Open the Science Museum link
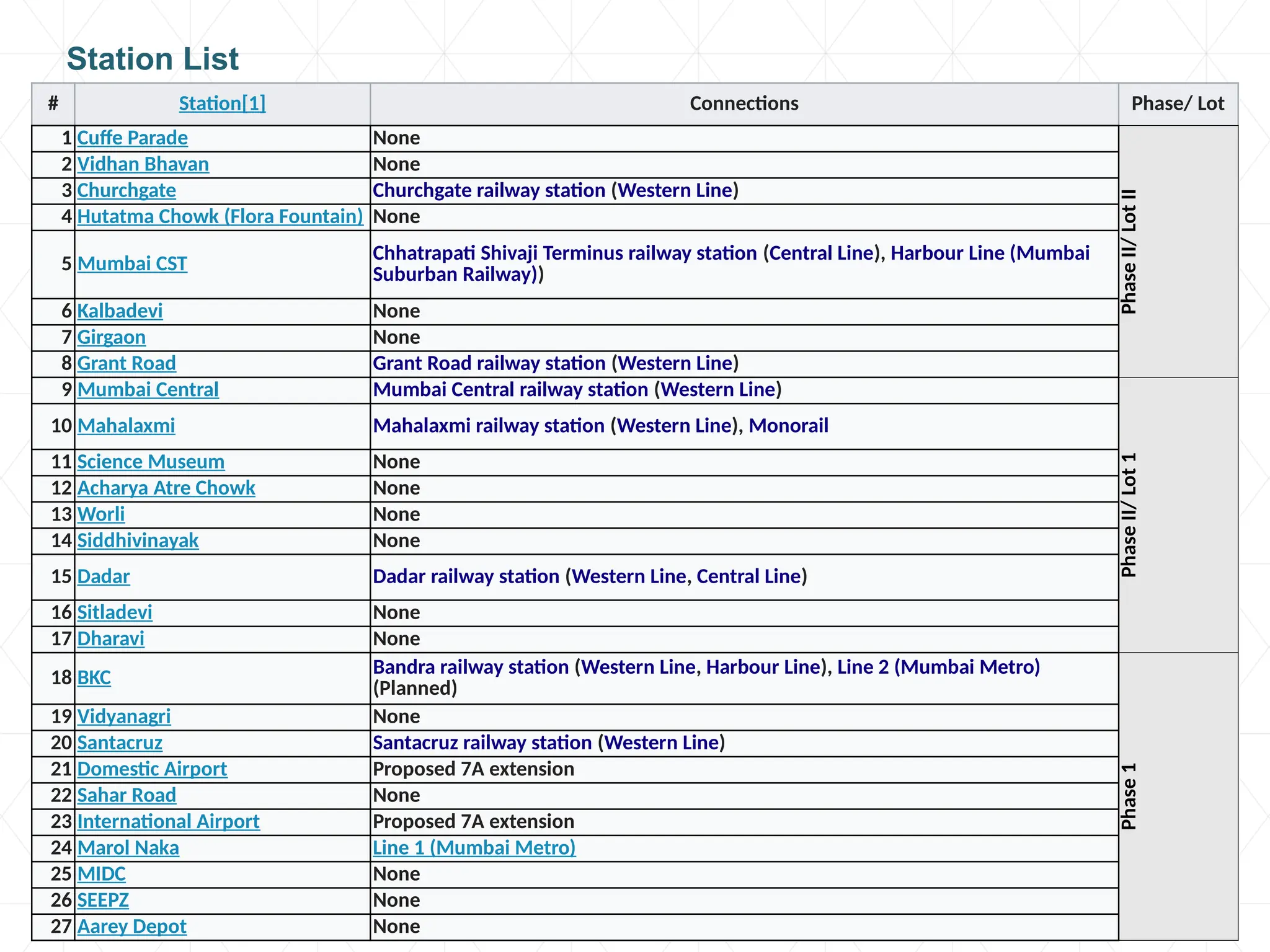The height and width of the screenshot is (952, 1270). [x=151, y=462]
